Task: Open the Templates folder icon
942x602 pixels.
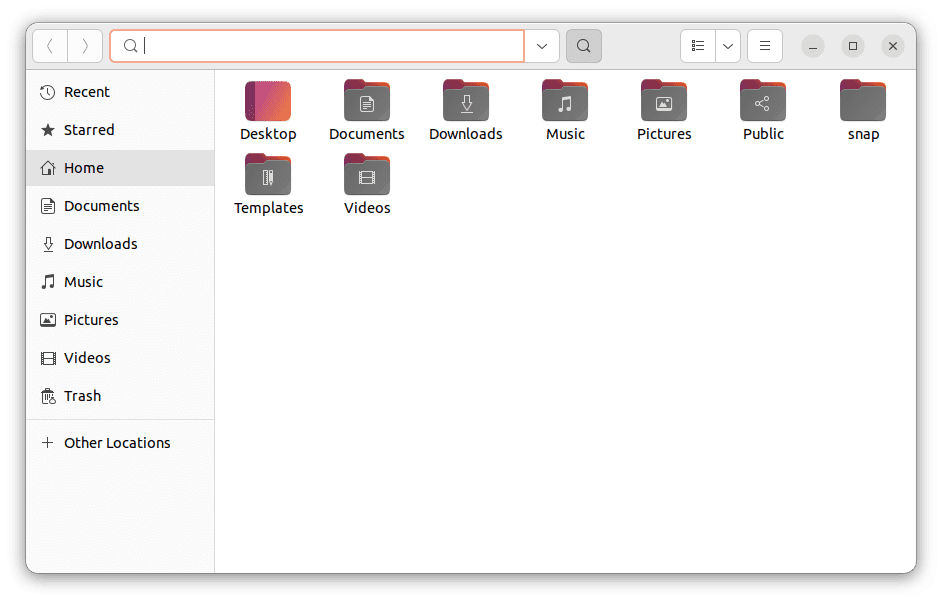Action: [x=268, y=176]
